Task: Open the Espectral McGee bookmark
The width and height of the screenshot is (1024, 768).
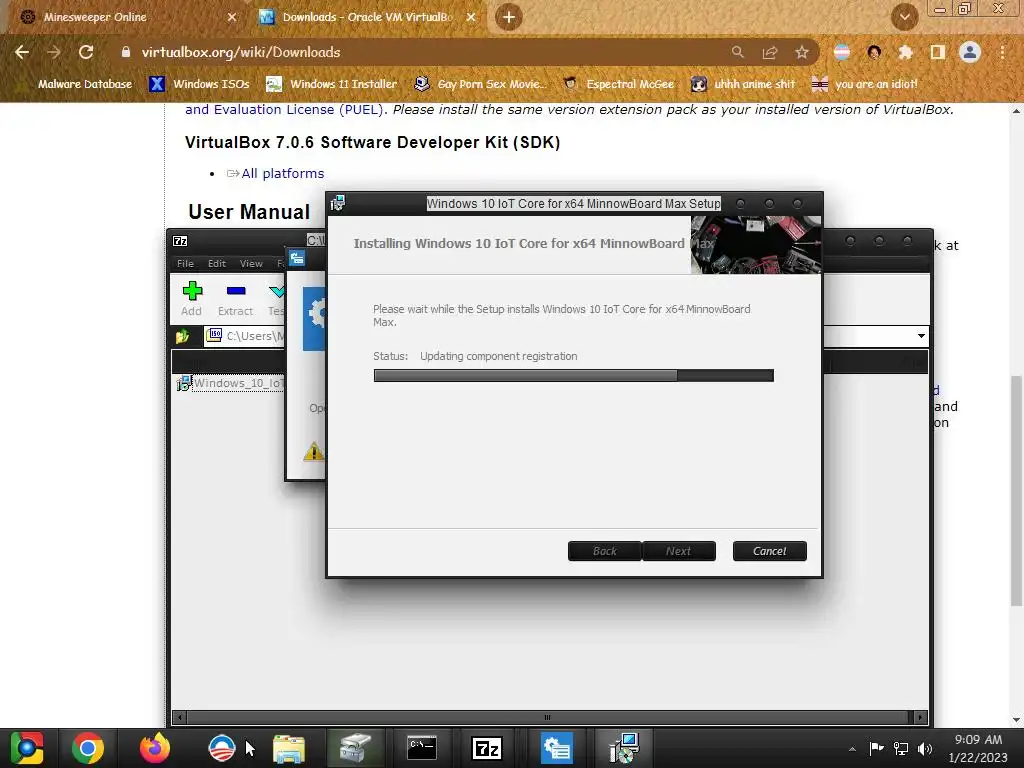Action: [x=618, y=84]
